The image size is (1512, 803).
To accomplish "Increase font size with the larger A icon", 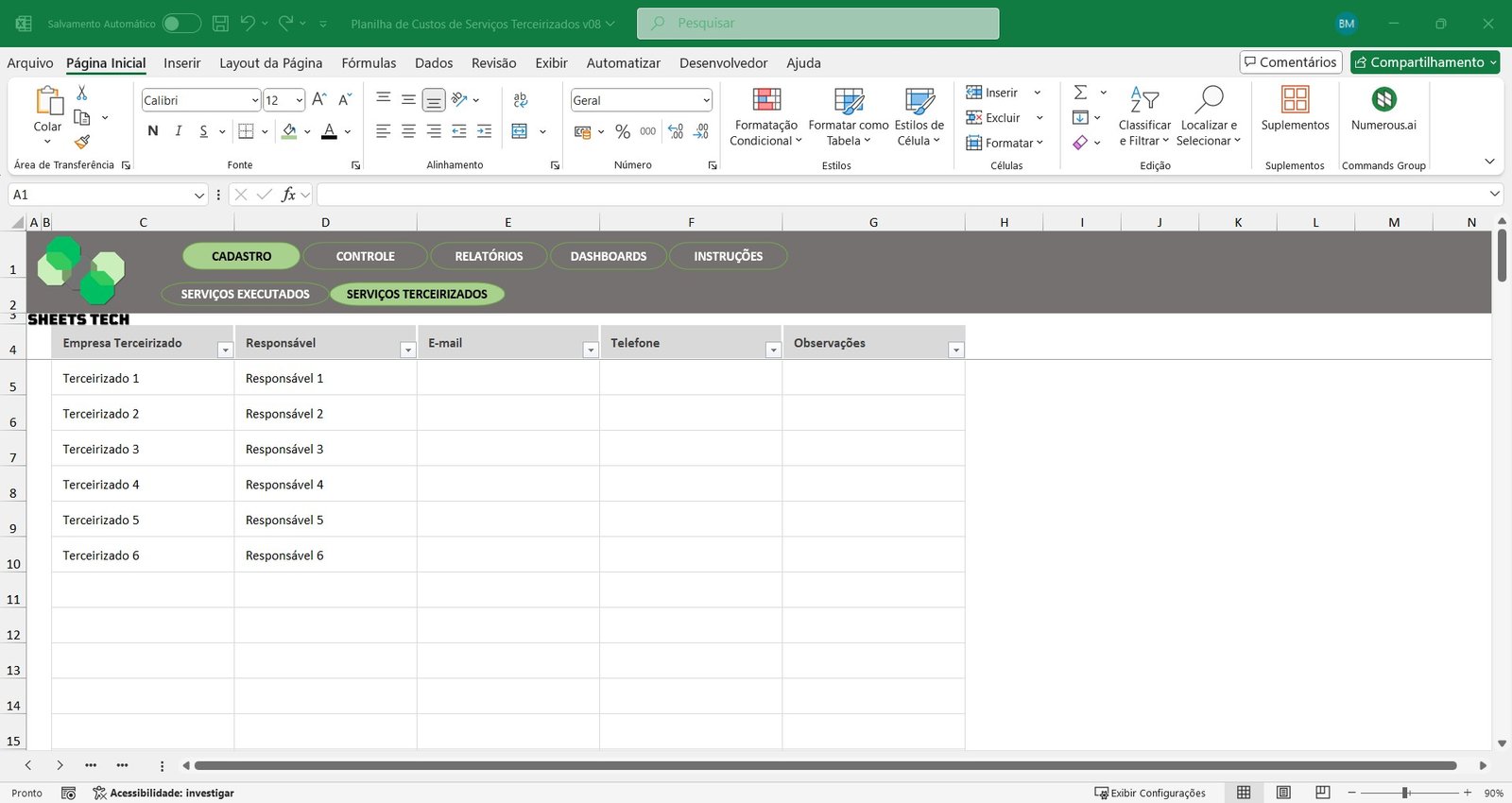I will pos(319,99).
